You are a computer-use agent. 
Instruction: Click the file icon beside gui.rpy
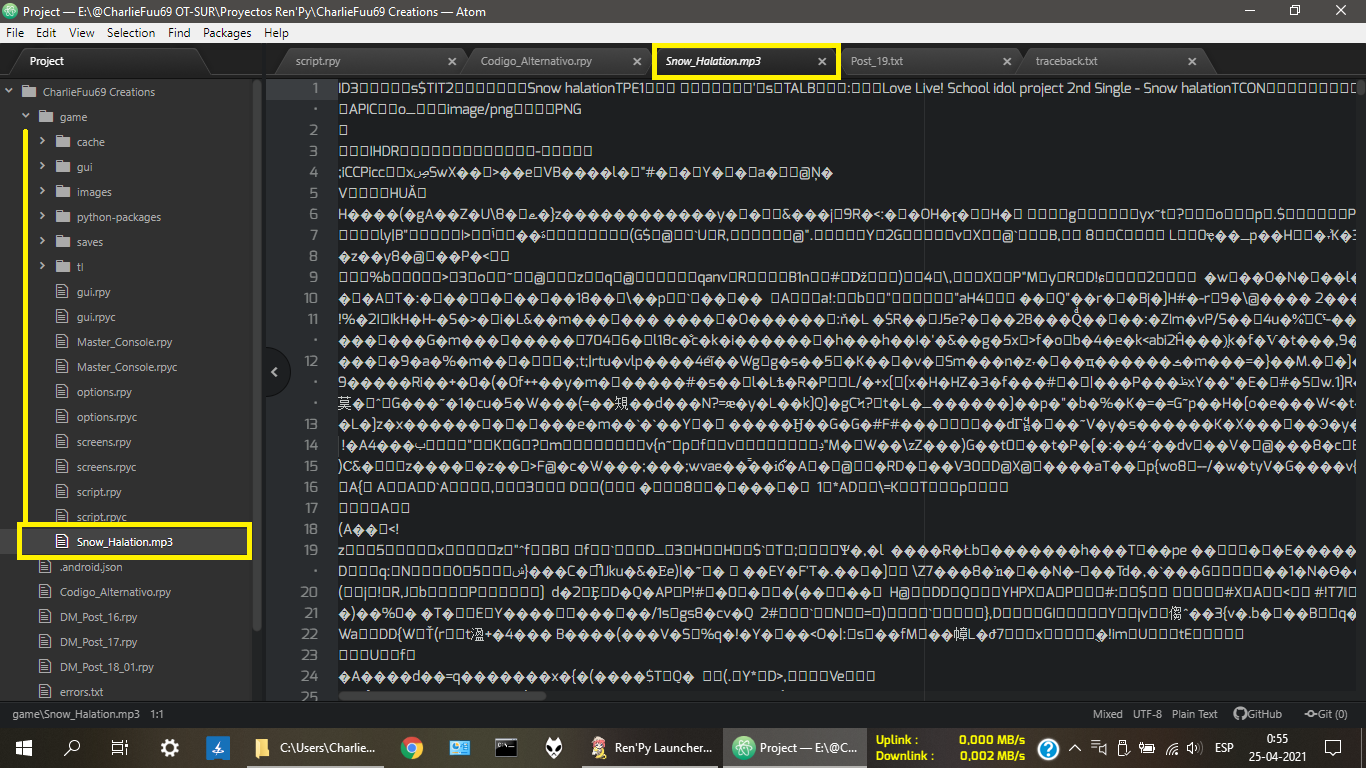[63, 292]
